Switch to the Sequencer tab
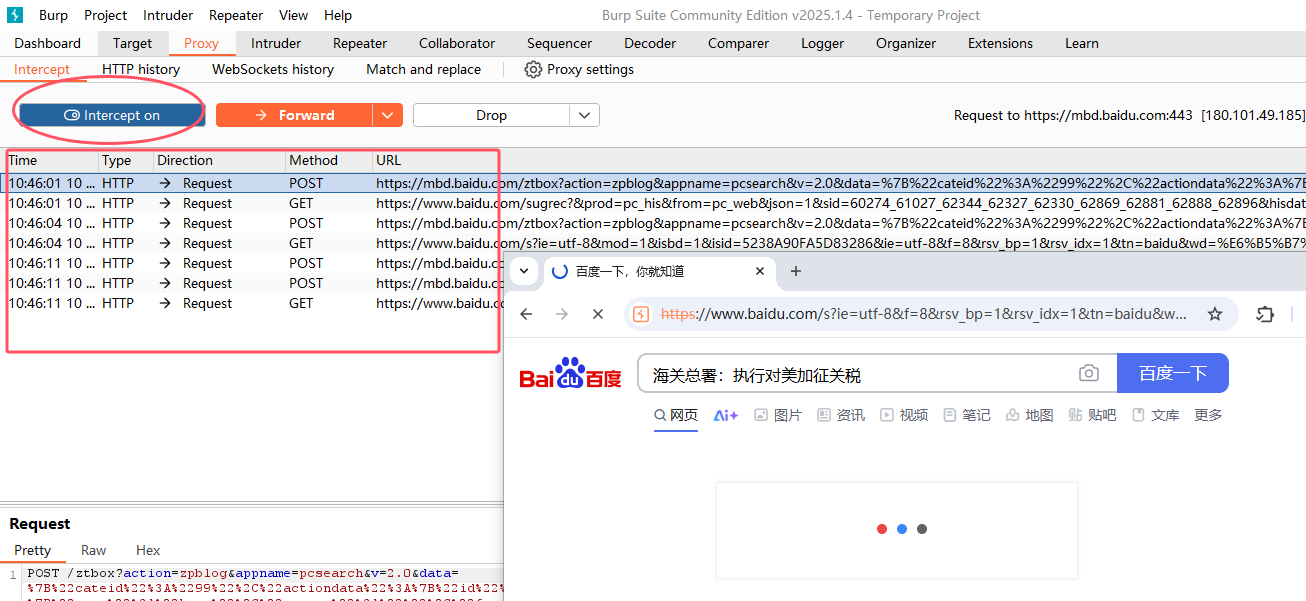The image size is (1306, 601). coord(560,43)
